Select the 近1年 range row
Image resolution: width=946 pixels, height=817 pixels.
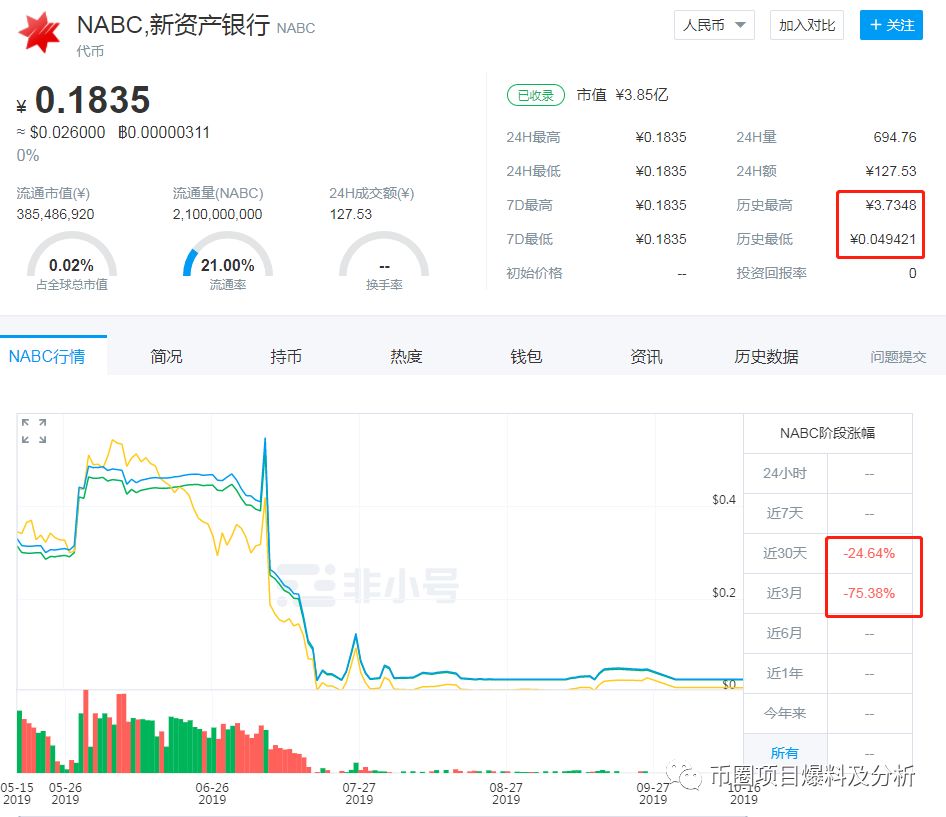[828, 673]
